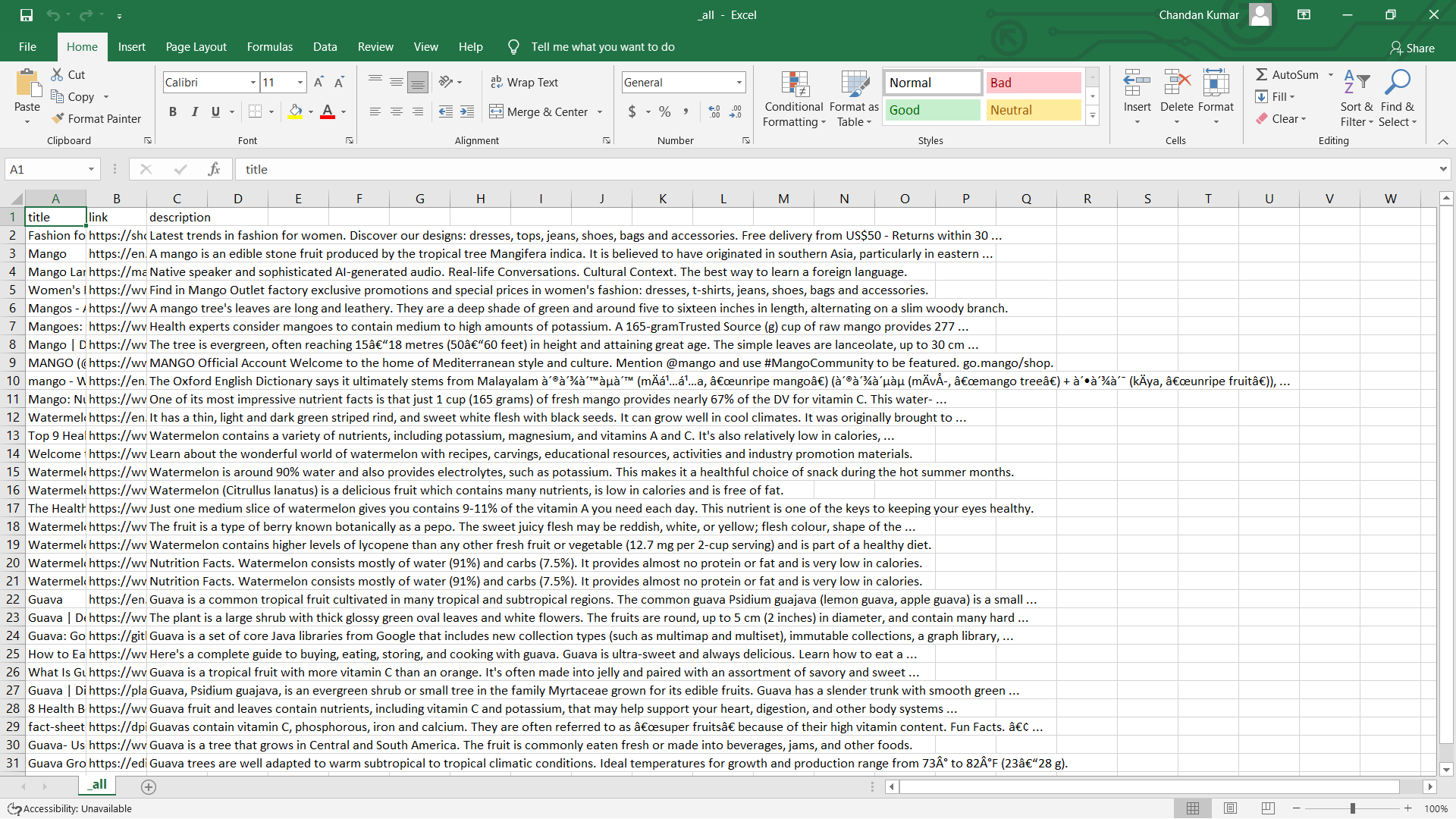
Task: Click cell A1 containing title
Action: pyautogui.click(x=56, y=217)
